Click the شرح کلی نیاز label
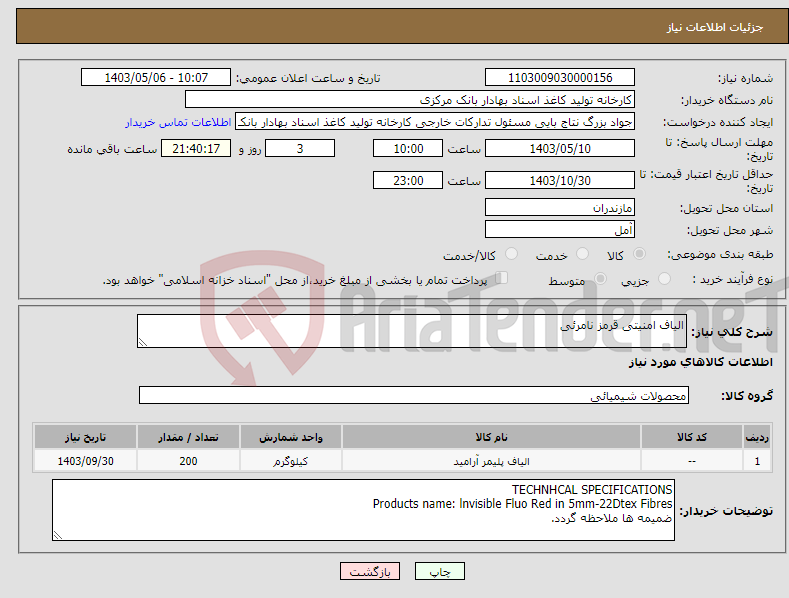The width and height of the screenshot is (789, 598). tap(732, 332)
